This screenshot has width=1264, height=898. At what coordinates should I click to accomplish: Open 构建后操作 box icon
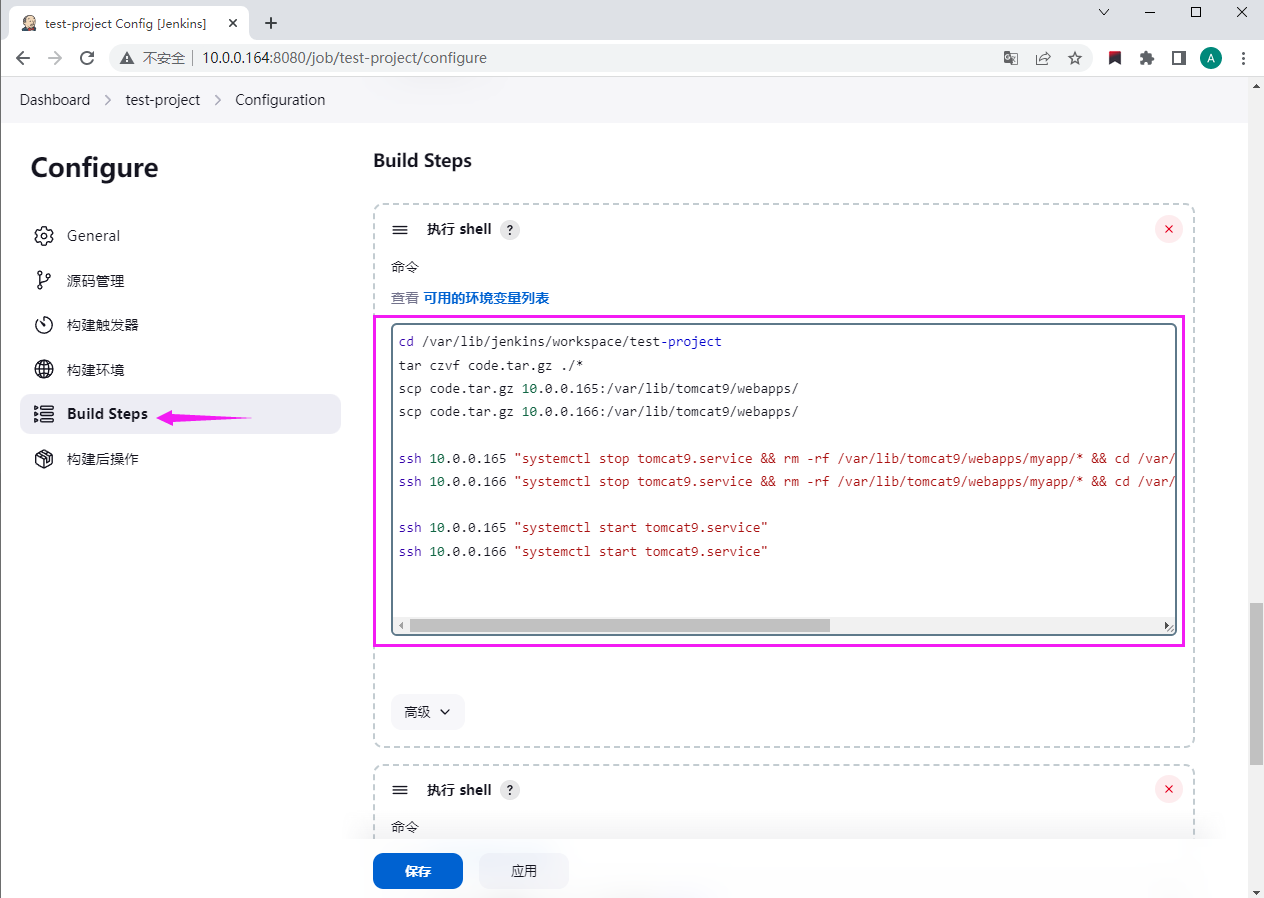44,459
